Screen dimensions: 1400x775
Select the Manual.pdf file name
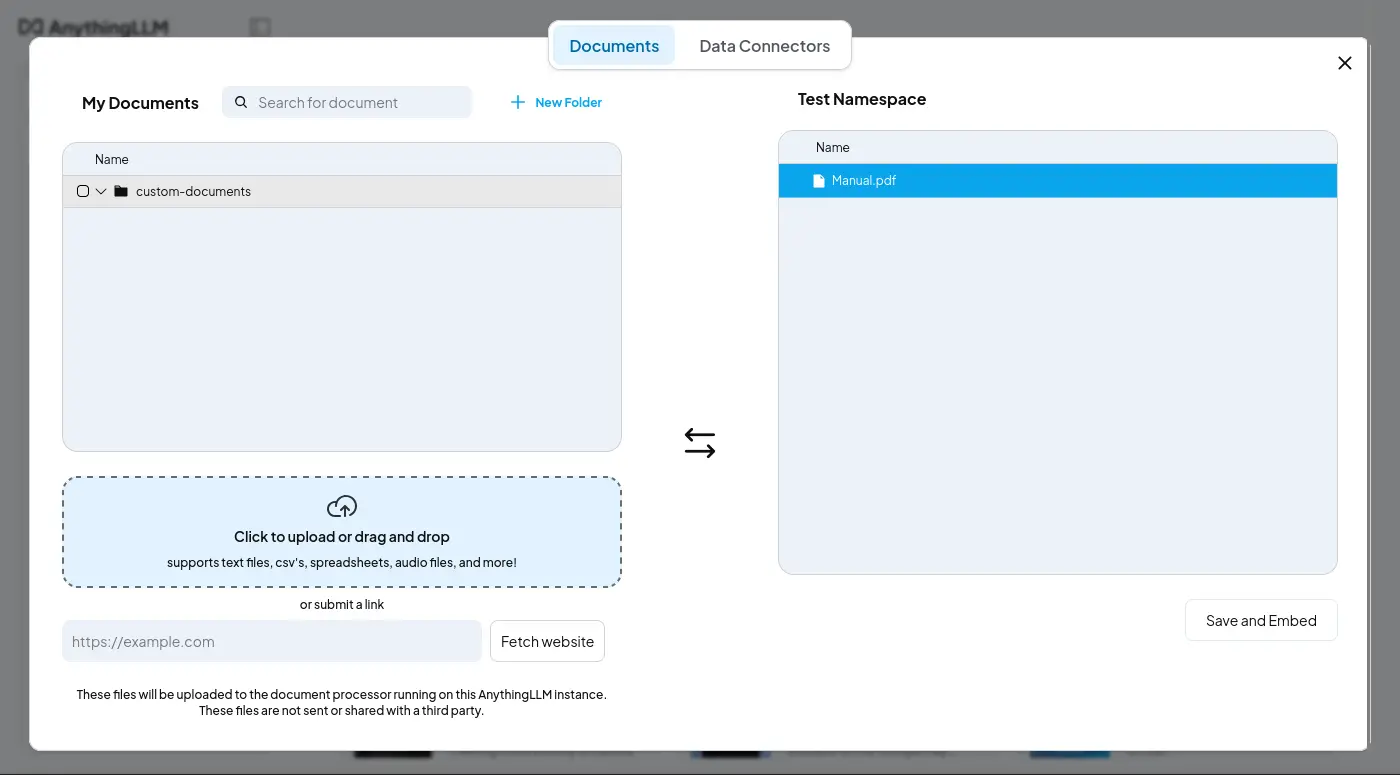point(864,181)
